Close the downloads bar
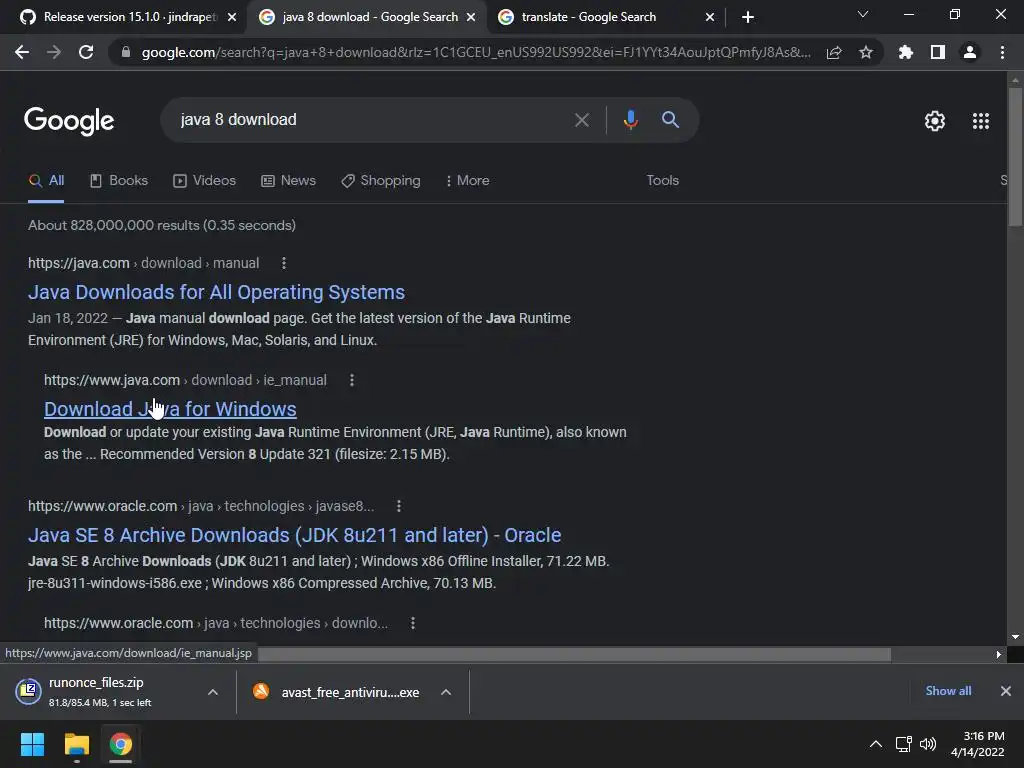The width and height of the screenshot is (1024, 768). [x=1006, y=691]
